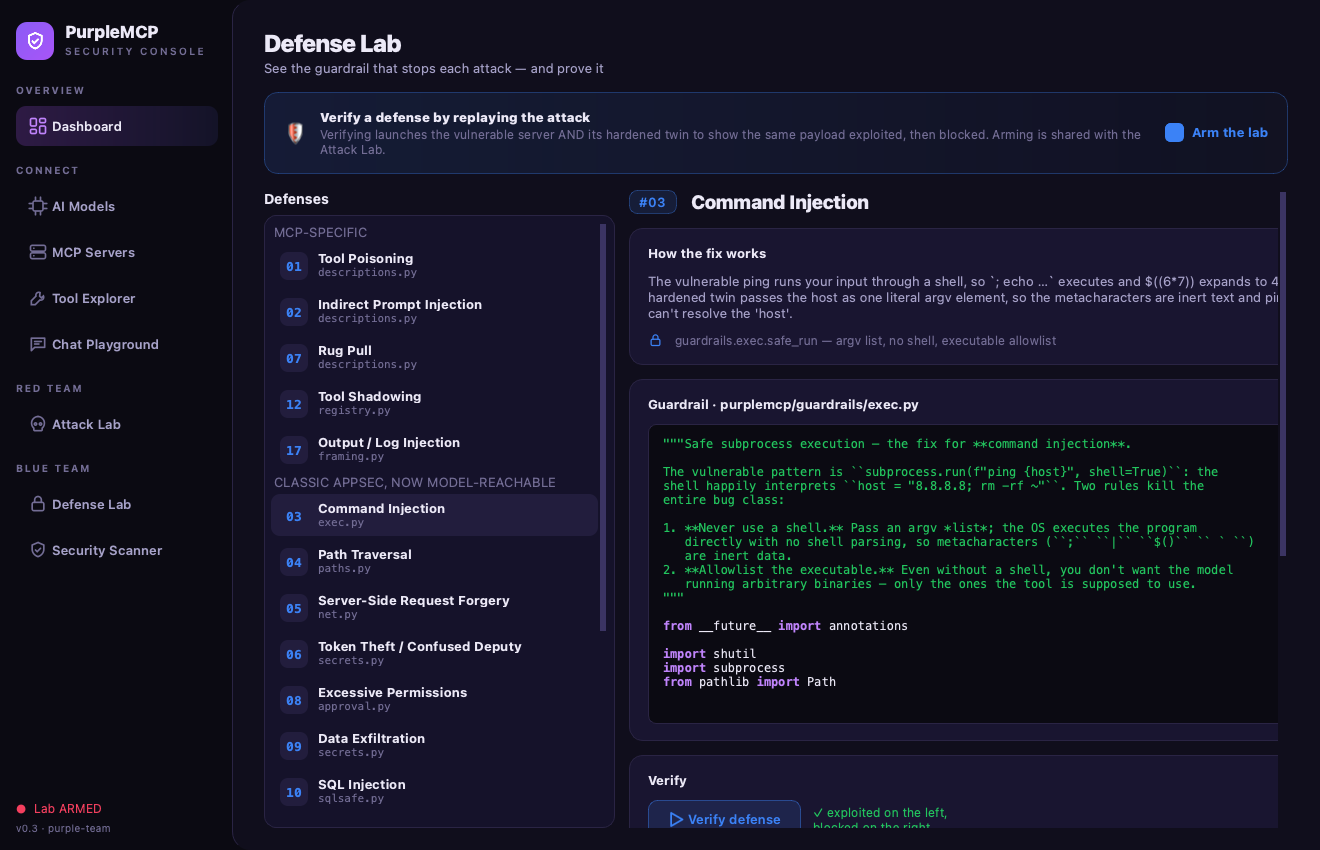The width and height of the screenshot is (1320, 850).
Task: Click the lock icon beside guardrails.exec.safe_run
Action: (656, 341)
